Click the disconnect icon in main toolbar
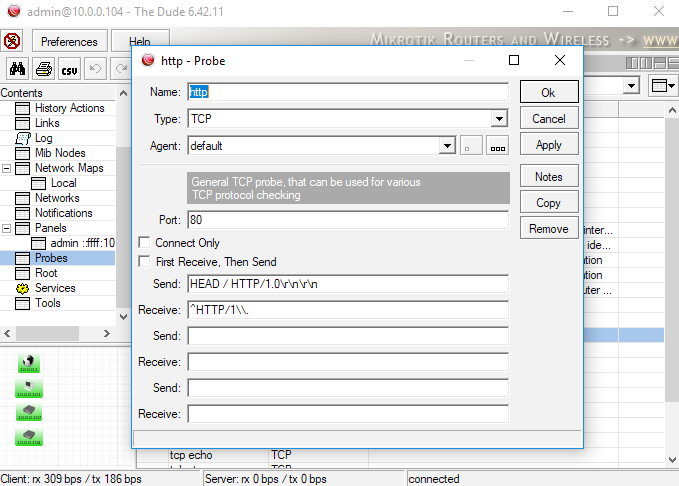 pyautogui.click(x=12, y=42)
